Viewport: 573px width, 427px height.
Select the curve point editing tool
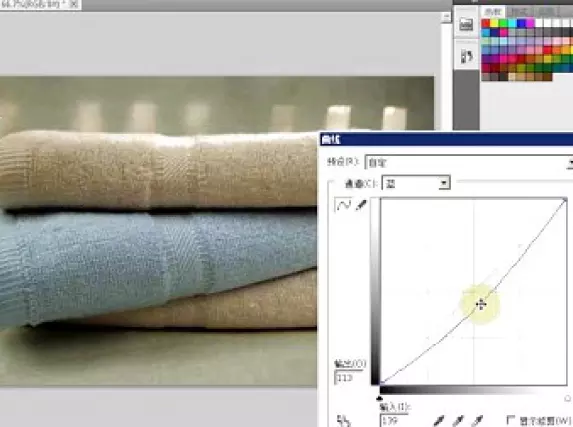point(344,205)
